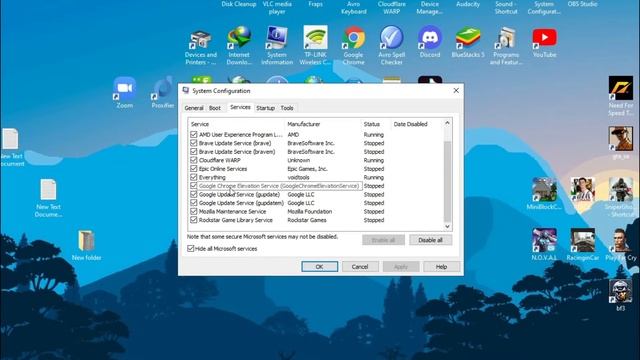The image size is (640, 360).
Task: Open Programs and Features shortcut
Action: (x=506, y=46)
